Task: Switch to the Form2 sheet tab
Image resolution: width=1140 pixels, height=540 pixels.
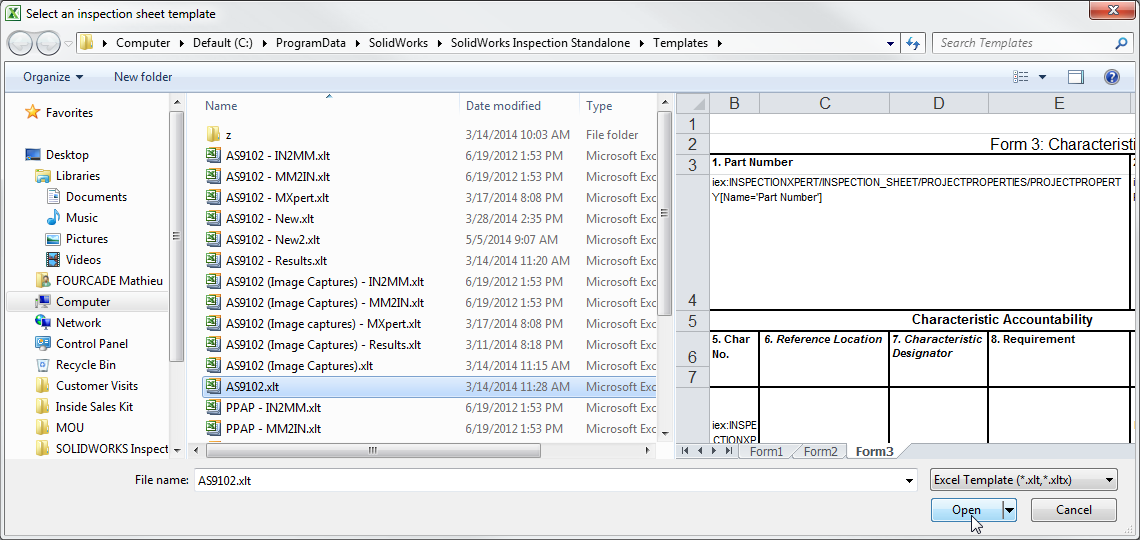Action: pyautogui.click(x=820, y=451)
